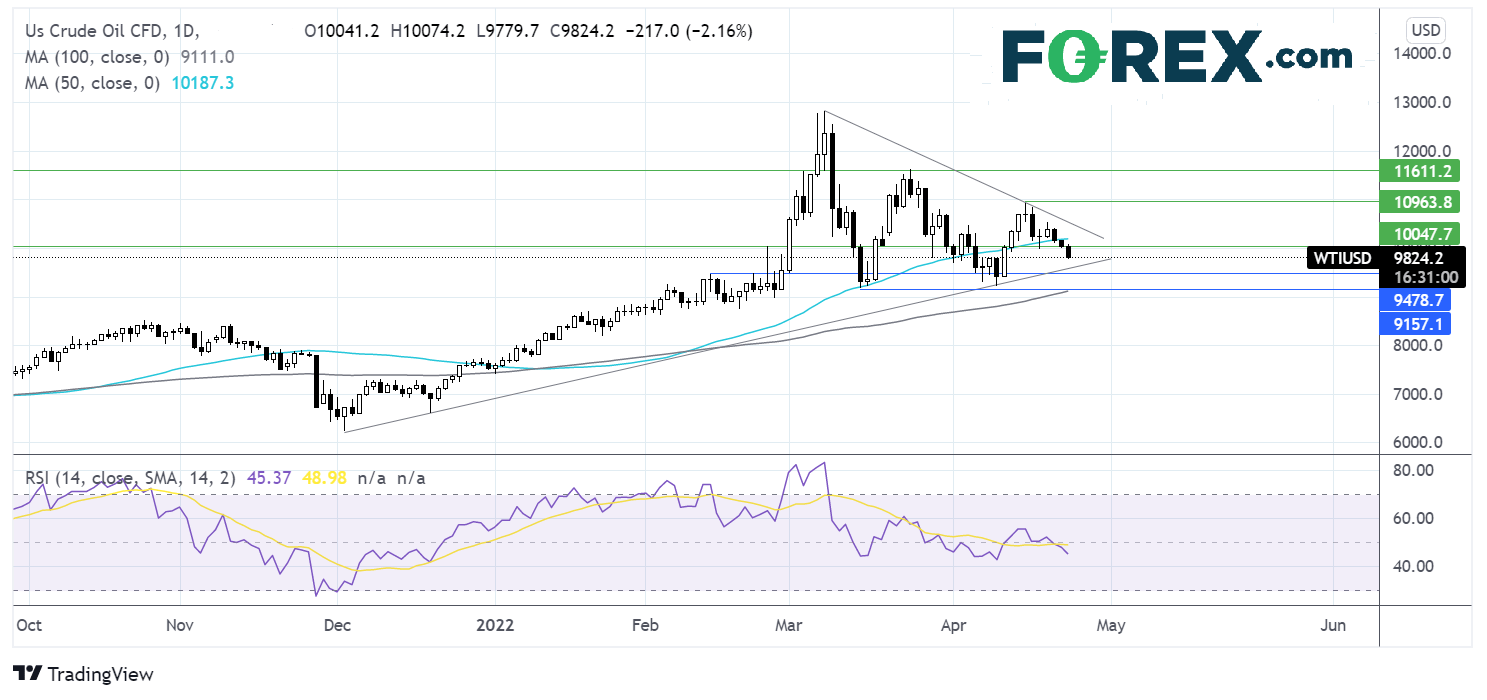Click the RSI 40.00 axis label

coord(1413,566)
